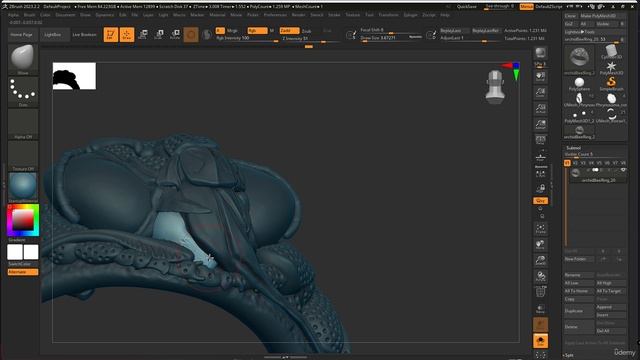This screenshot has width=640, height=360.
Task: Open the Move brush thumbnail
Action: 23,60
